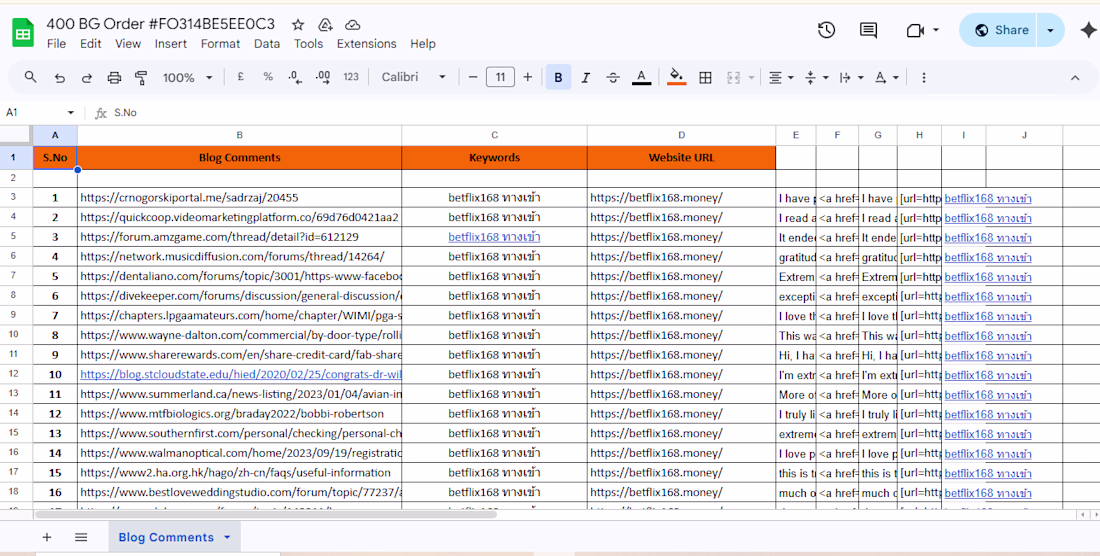Increase the font size
Image resolution: width=1100 pixels, height=556 pixels.
pyautogui.click(x=528, y=77)
